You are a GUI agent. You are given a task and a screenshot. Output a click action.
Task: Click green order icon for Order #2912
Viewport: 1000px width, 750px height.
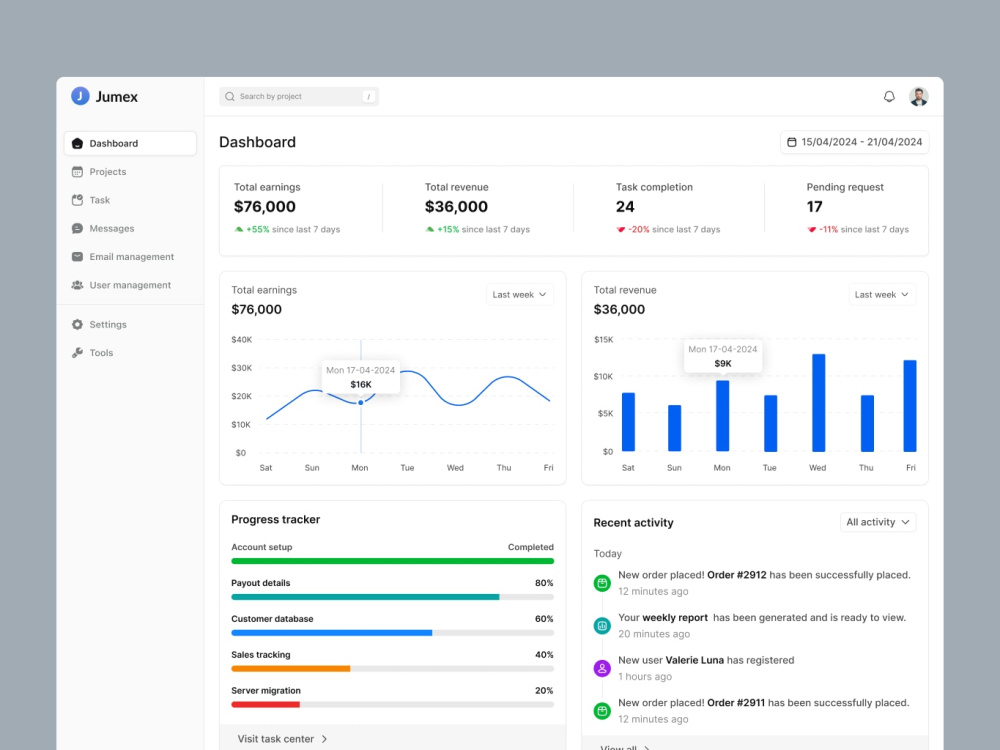point(602,583)
